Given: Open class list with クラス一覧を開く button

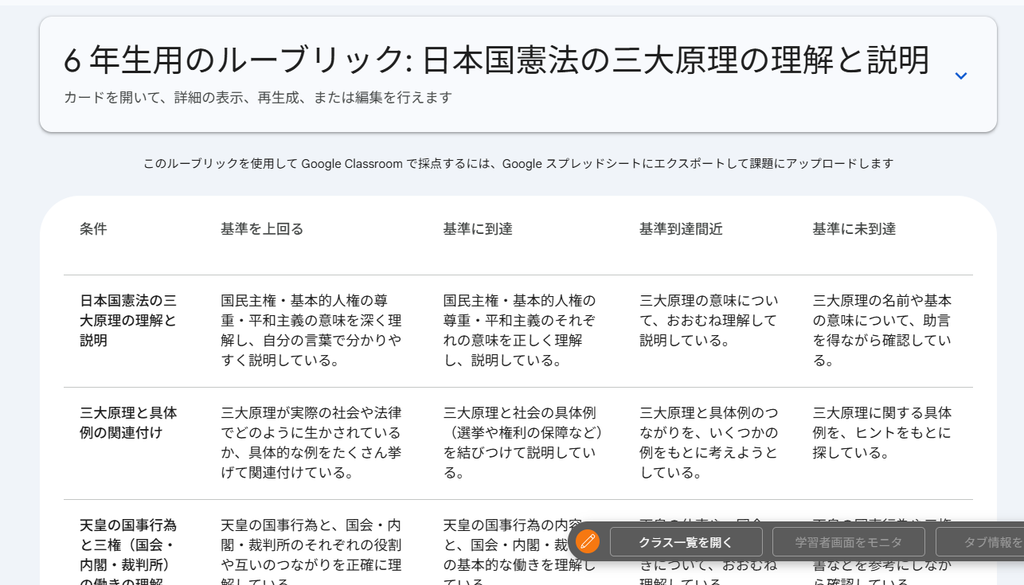Looking at the screenshot, I should (686, 542).
